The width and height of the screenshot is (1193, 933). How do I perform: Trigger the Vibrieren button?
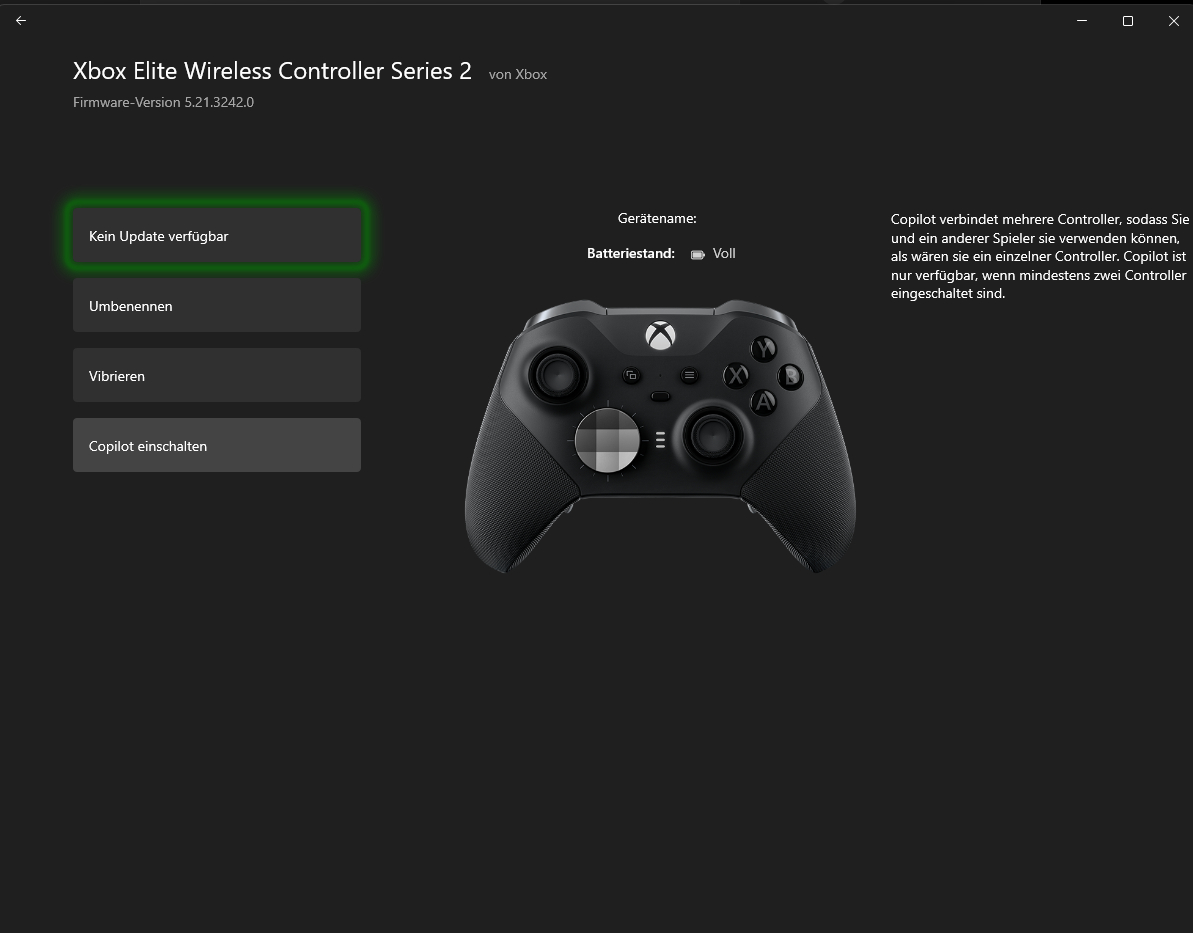[217, 375]
